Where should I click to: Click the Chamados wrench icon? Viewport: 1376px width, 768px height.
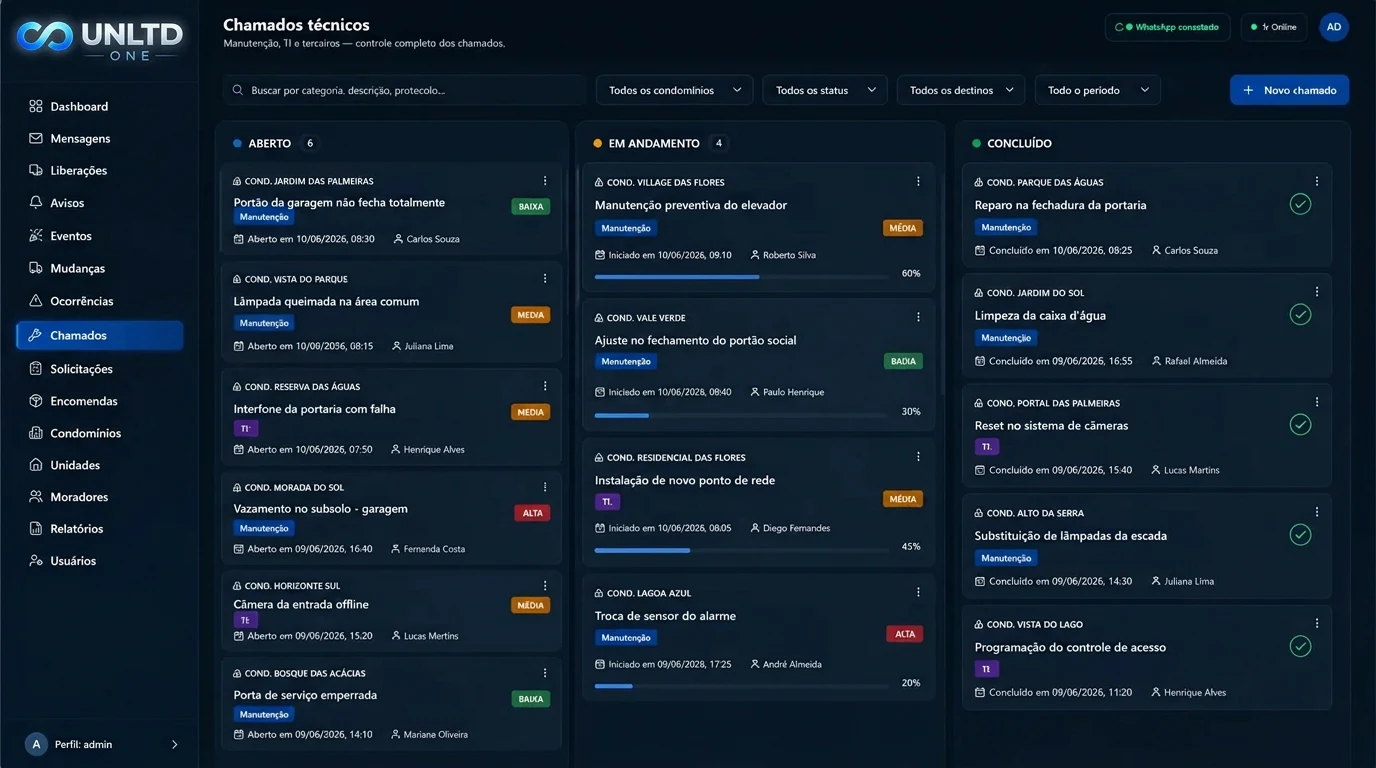[x=36, y=335]
